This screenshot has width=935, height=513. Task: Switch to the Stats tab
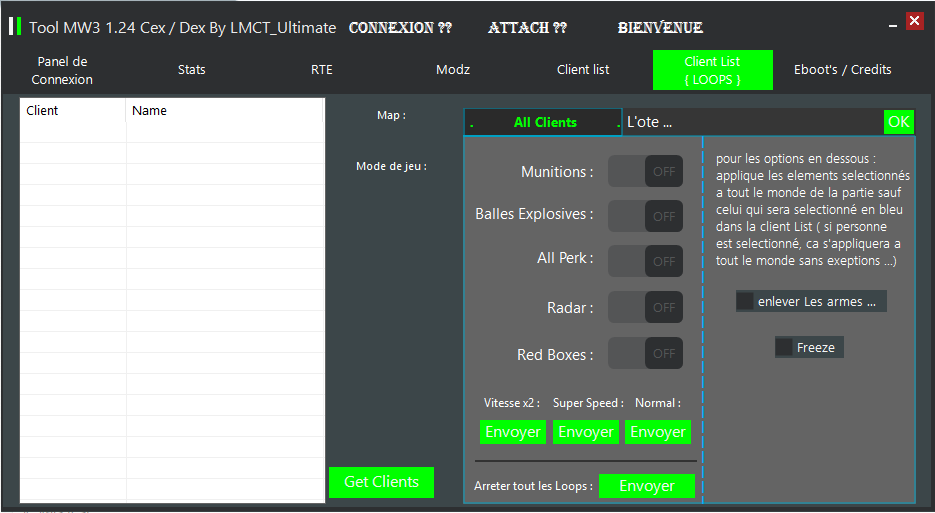191,70
